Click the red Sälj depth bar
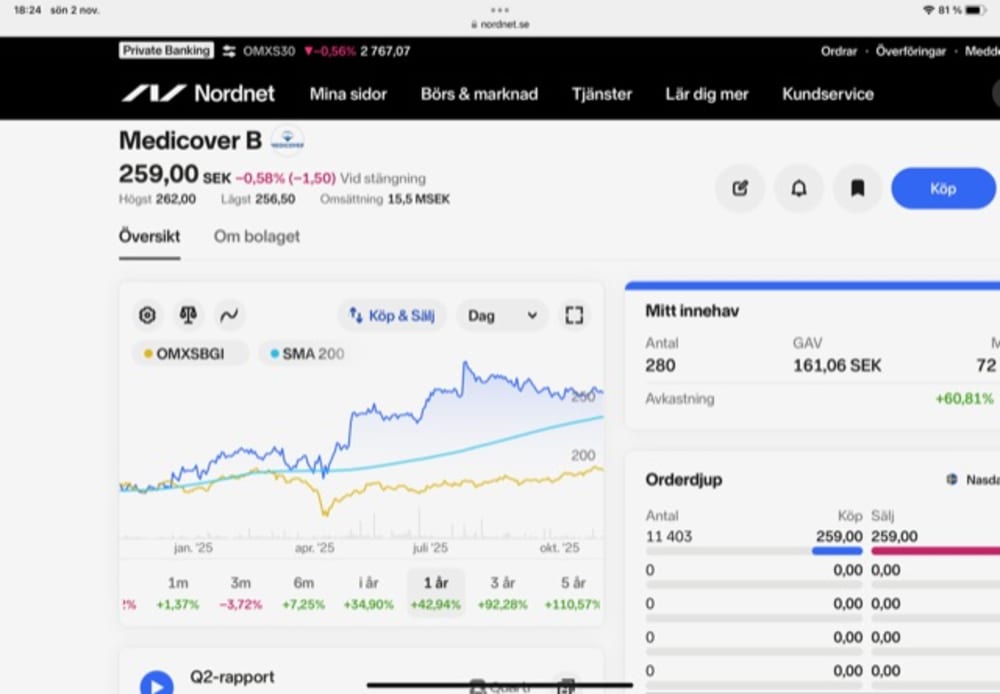This screenshot has height=694, width=1000. (x=935, y=550)
